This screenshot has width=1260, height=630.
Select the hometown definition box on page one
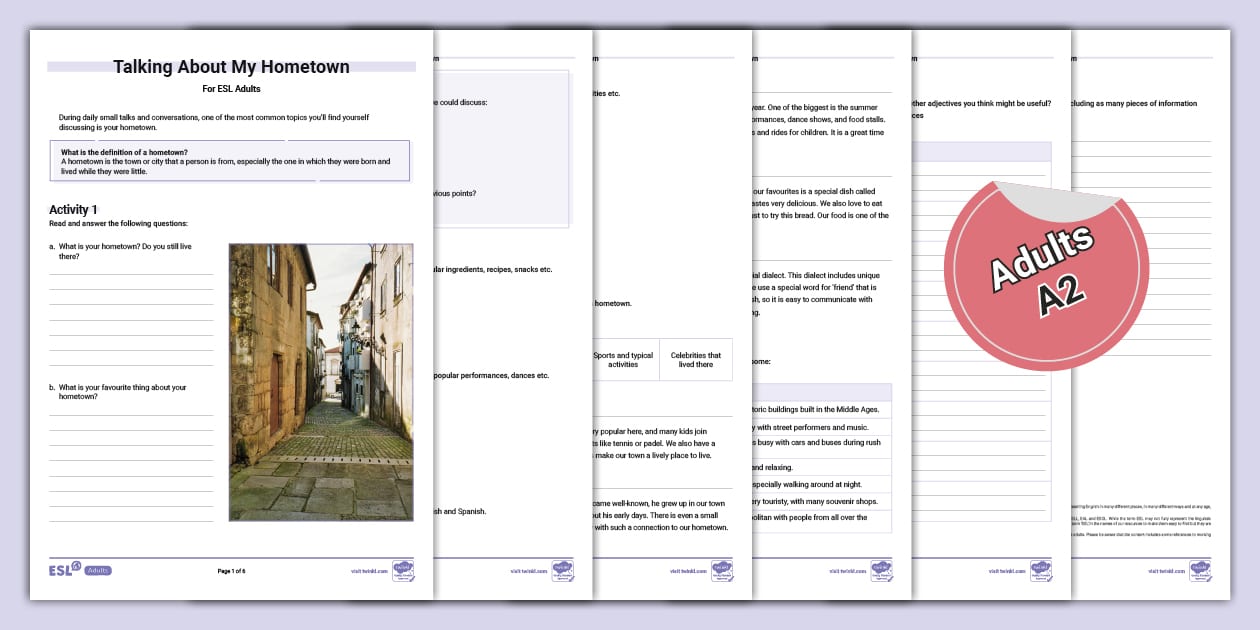pos(228,161)
